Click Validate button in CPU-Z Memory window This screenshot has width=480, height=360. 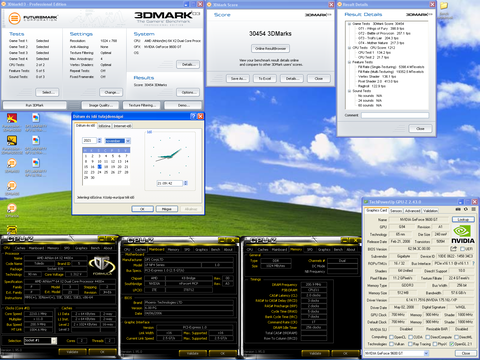[x=315, y=353]
